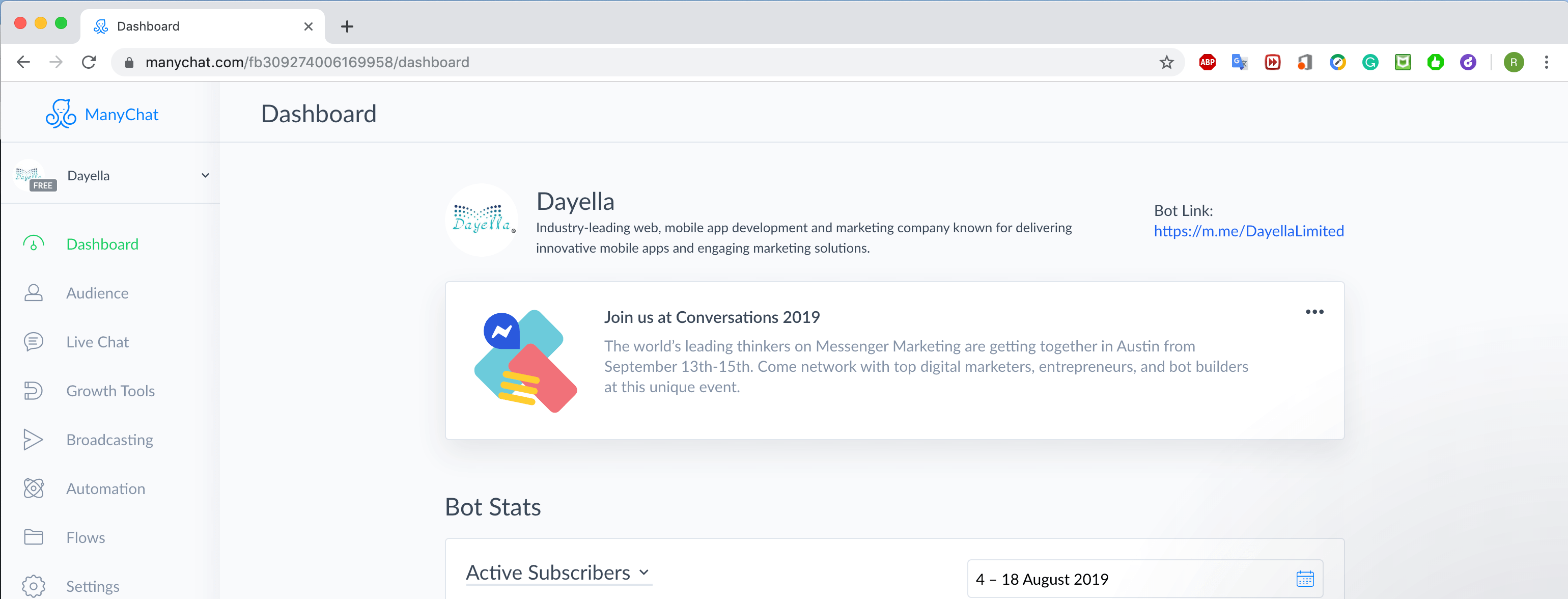1568x599 pixels.
Task: Click the Grammarly extension icon
Action: 1370,62
